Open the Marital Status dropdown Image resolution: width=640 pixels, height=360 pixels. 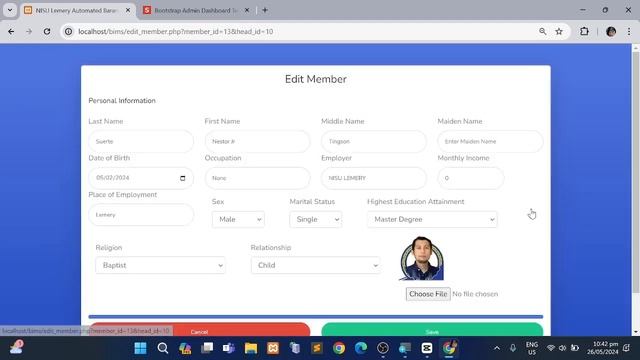[316, 219]
